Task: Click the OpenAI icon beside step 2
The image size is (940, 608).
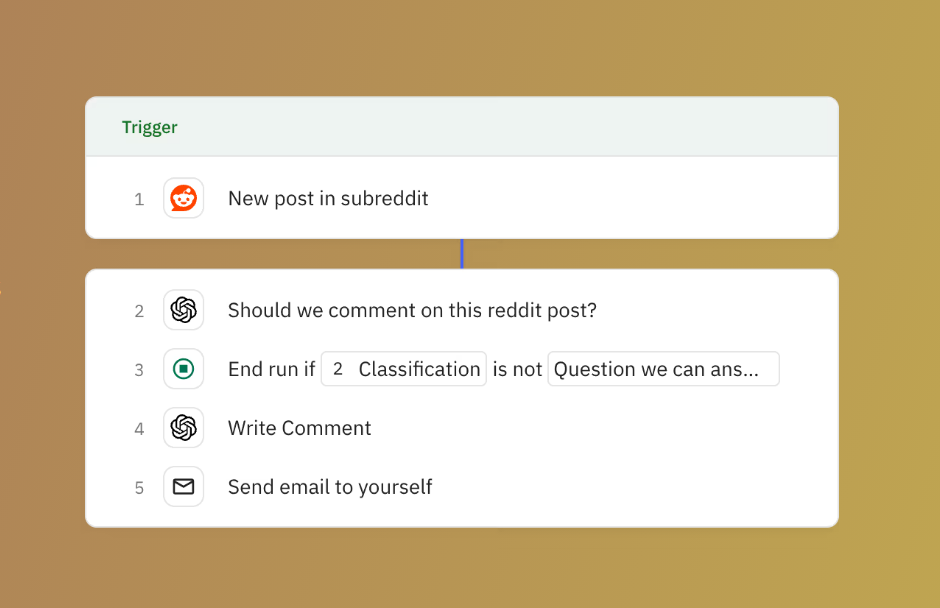Action: (x=184, y=310)
